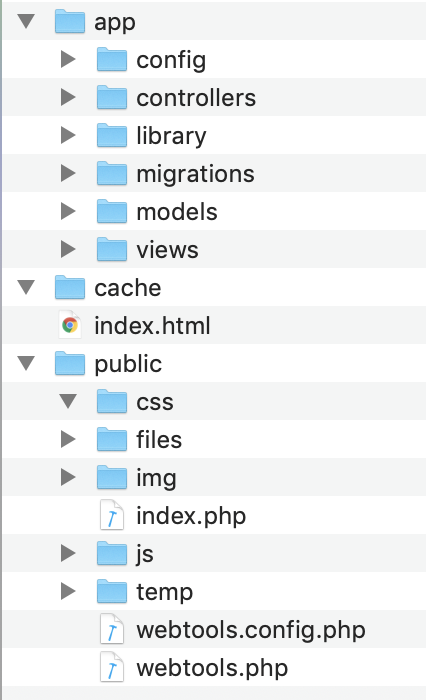
Task: Select the views folder row
Action: click(x=214, y=249)
